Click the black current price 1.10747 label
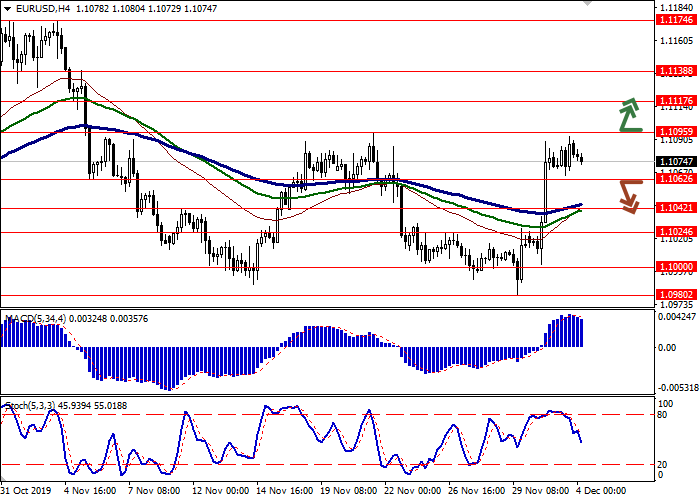The height and width of the screenshot is (500, 700). tap(676, 162)
